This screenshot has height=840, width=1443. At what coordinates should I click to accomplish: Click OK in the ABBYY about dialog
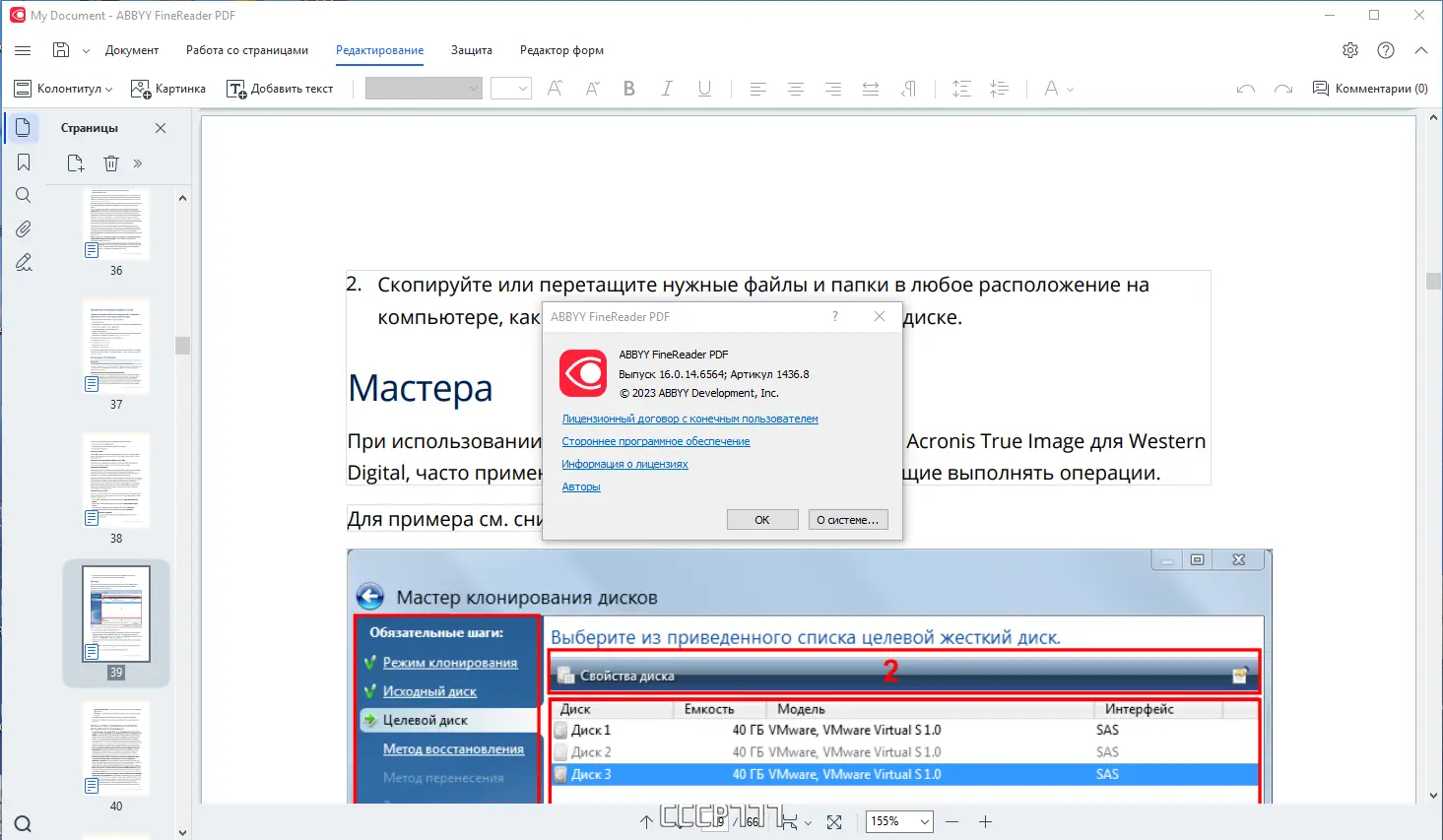coord(761,519)
